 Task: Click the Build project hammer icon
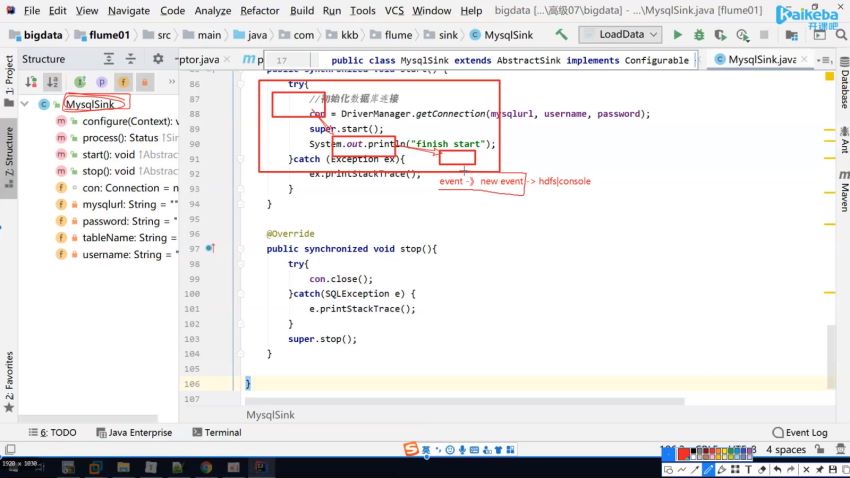pyautogui.click(x=561, y=35)
